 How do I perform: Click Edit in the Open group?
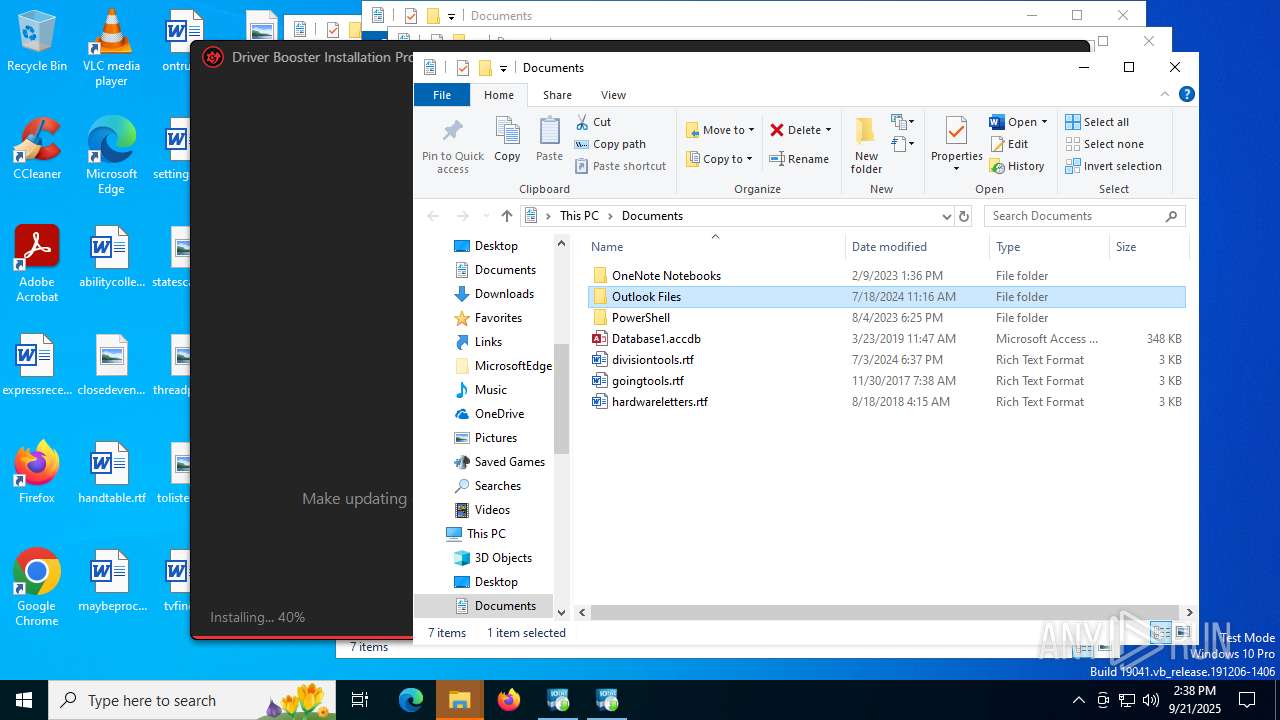click(1009, 144)
